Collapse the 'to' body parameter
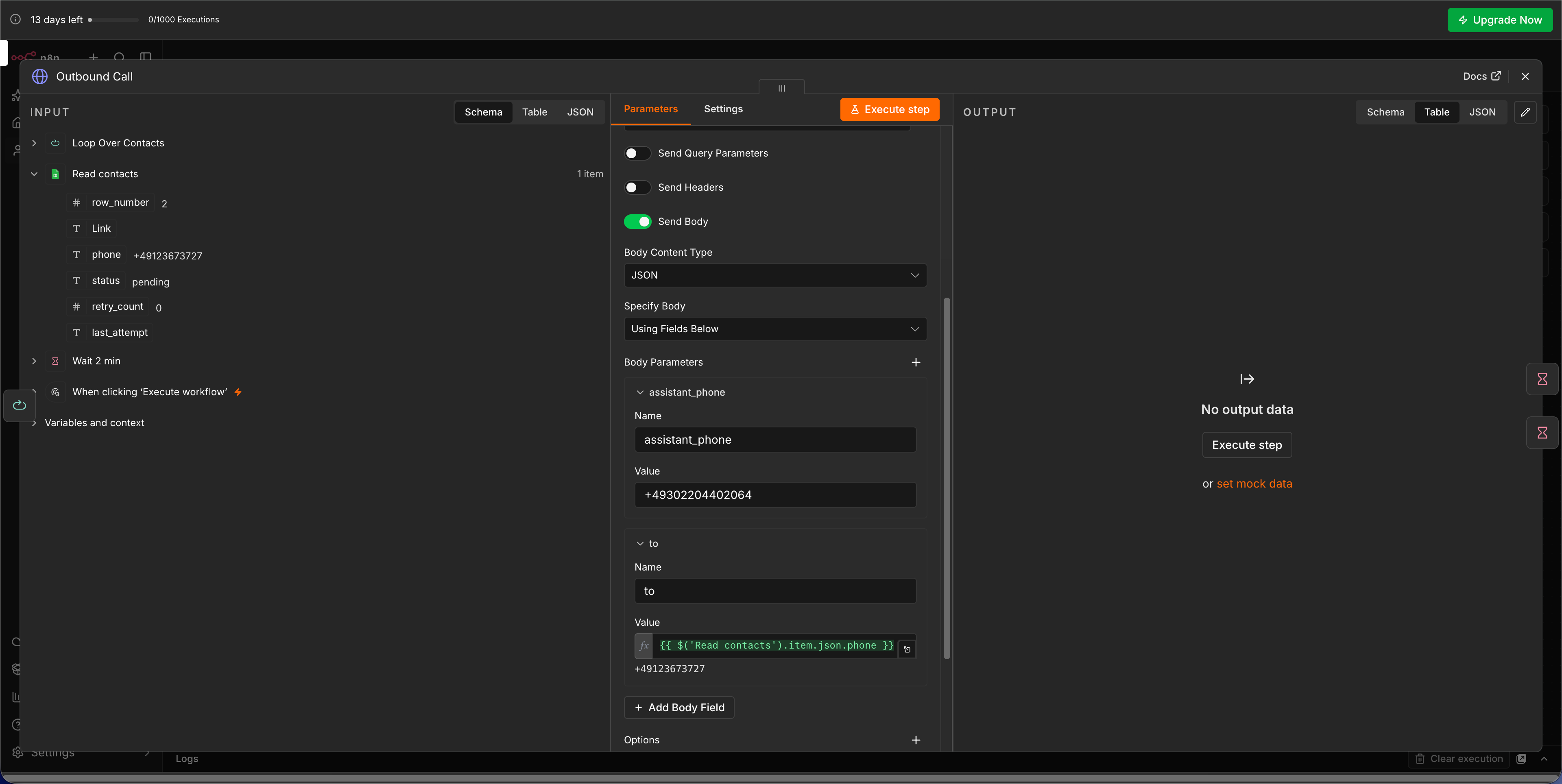1562x784 pixels. pyautogui.click(x=640, y=544)
